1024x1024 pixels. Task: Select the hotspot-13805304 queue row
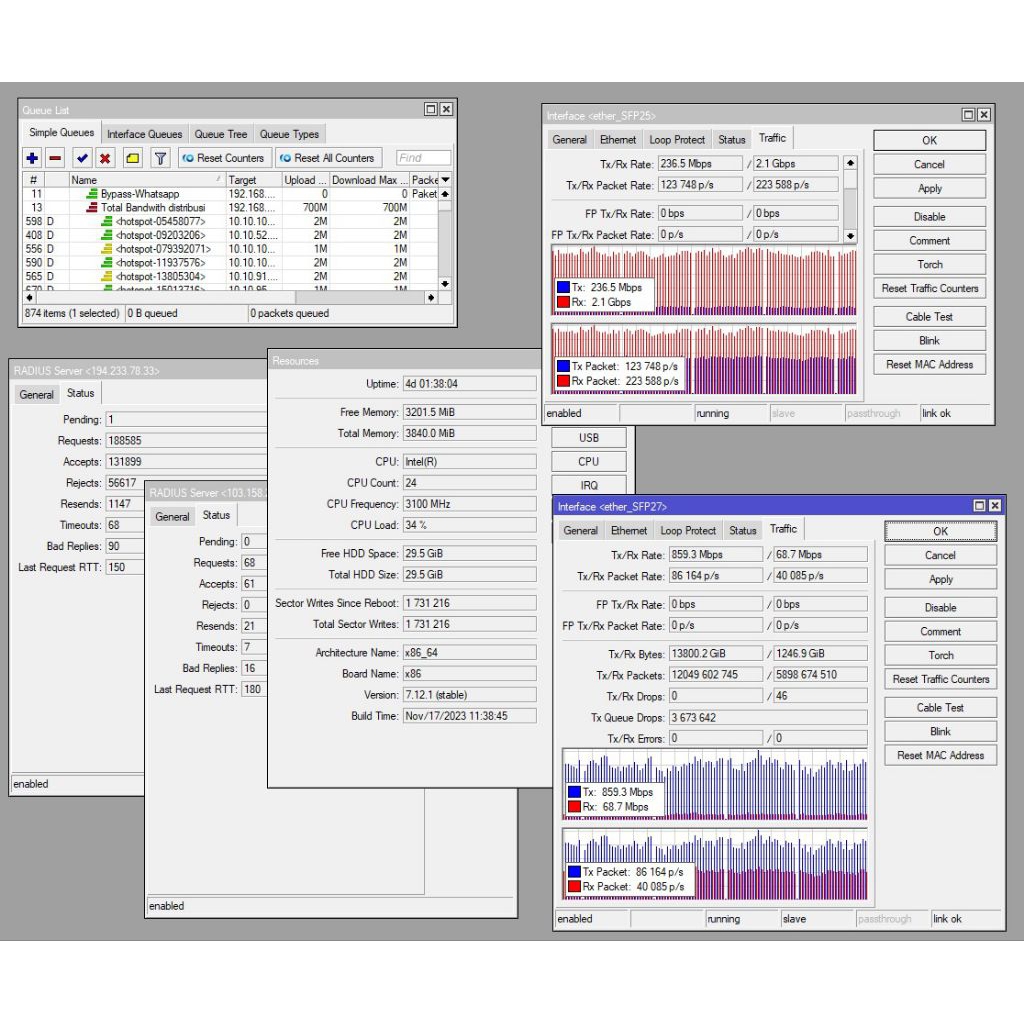pos(231,276)
